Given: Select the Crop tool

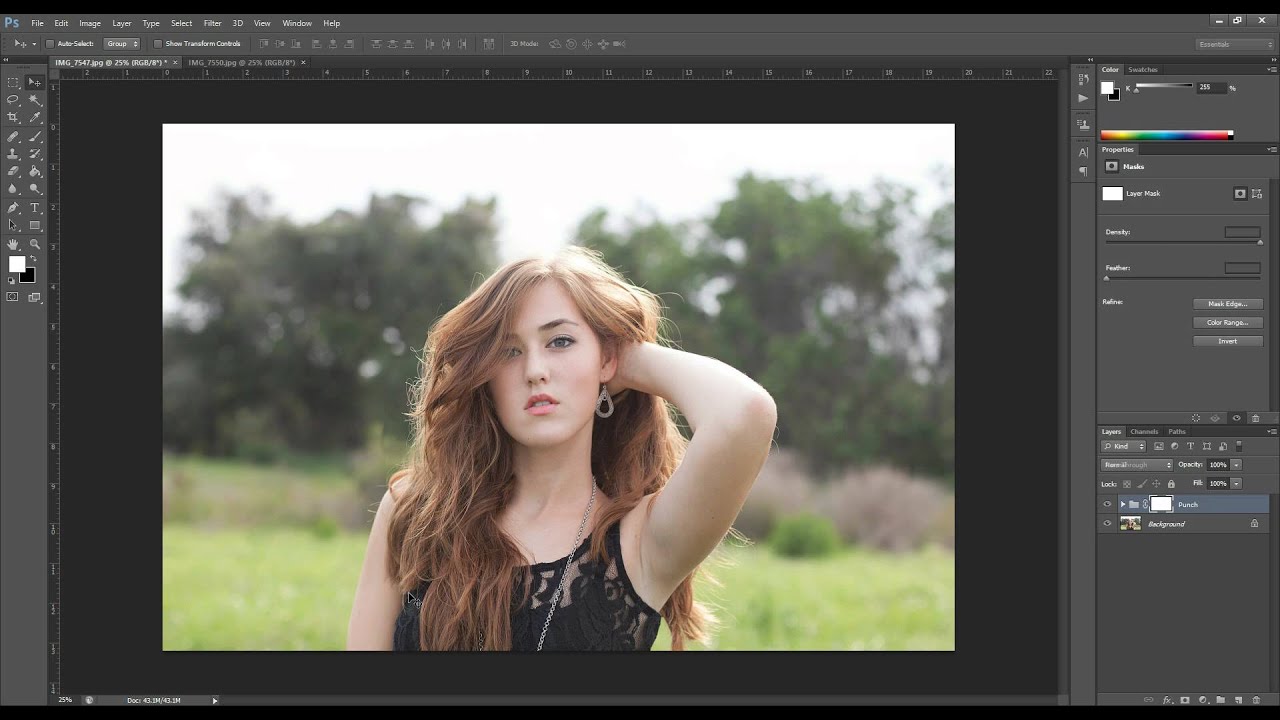Looking at the screenshot, I should coord(13,117).
